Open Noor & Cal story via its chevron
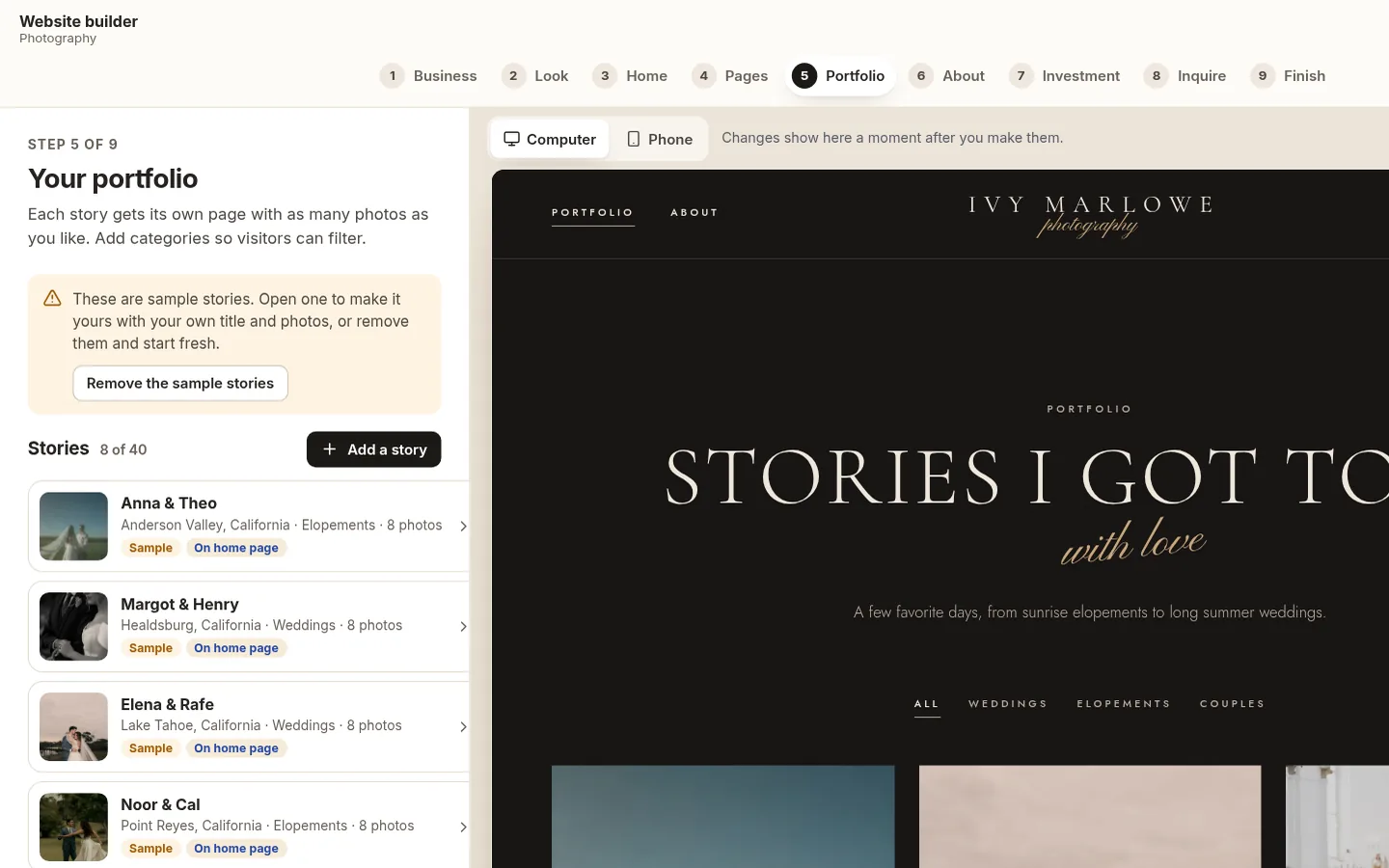 [x=463, y=827]
